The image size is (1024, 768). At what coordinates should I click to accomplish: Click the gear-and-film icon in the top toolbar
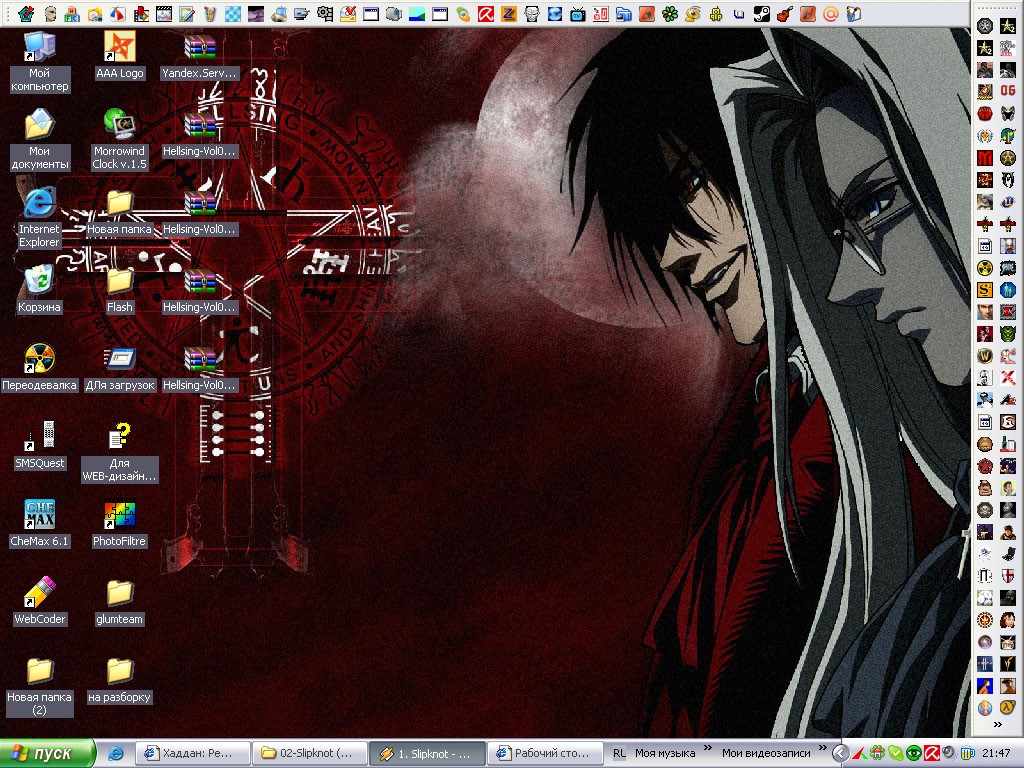pyautogui.click(x=325, y=14)
